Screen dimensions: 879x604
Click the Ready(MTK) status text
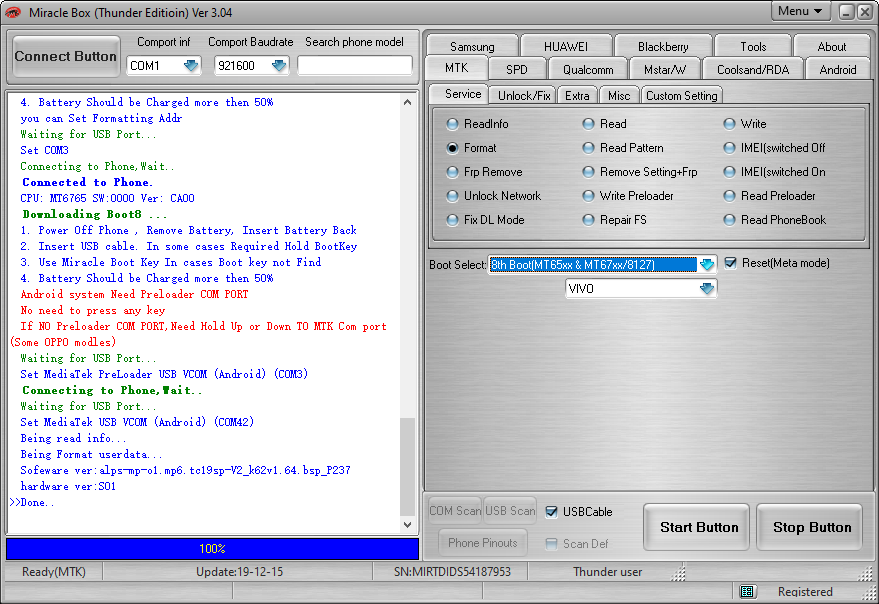[54, 572]
